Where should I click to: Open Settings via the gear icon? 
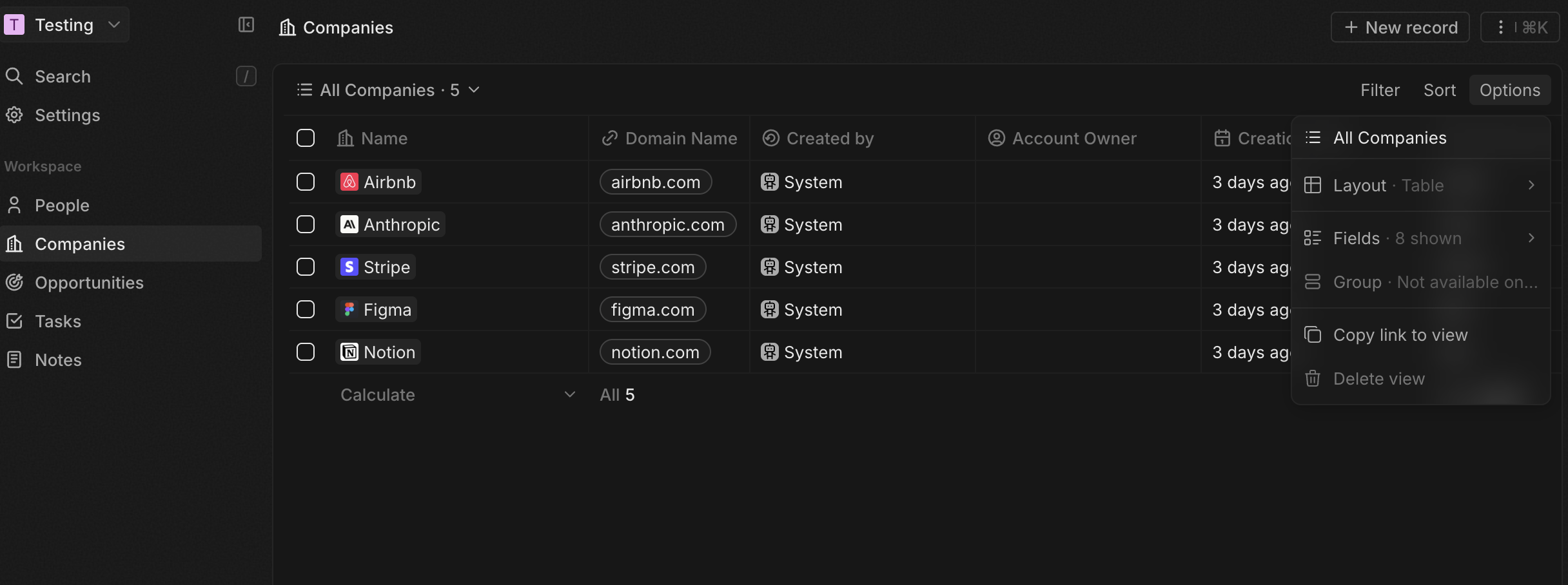[14, 115]
